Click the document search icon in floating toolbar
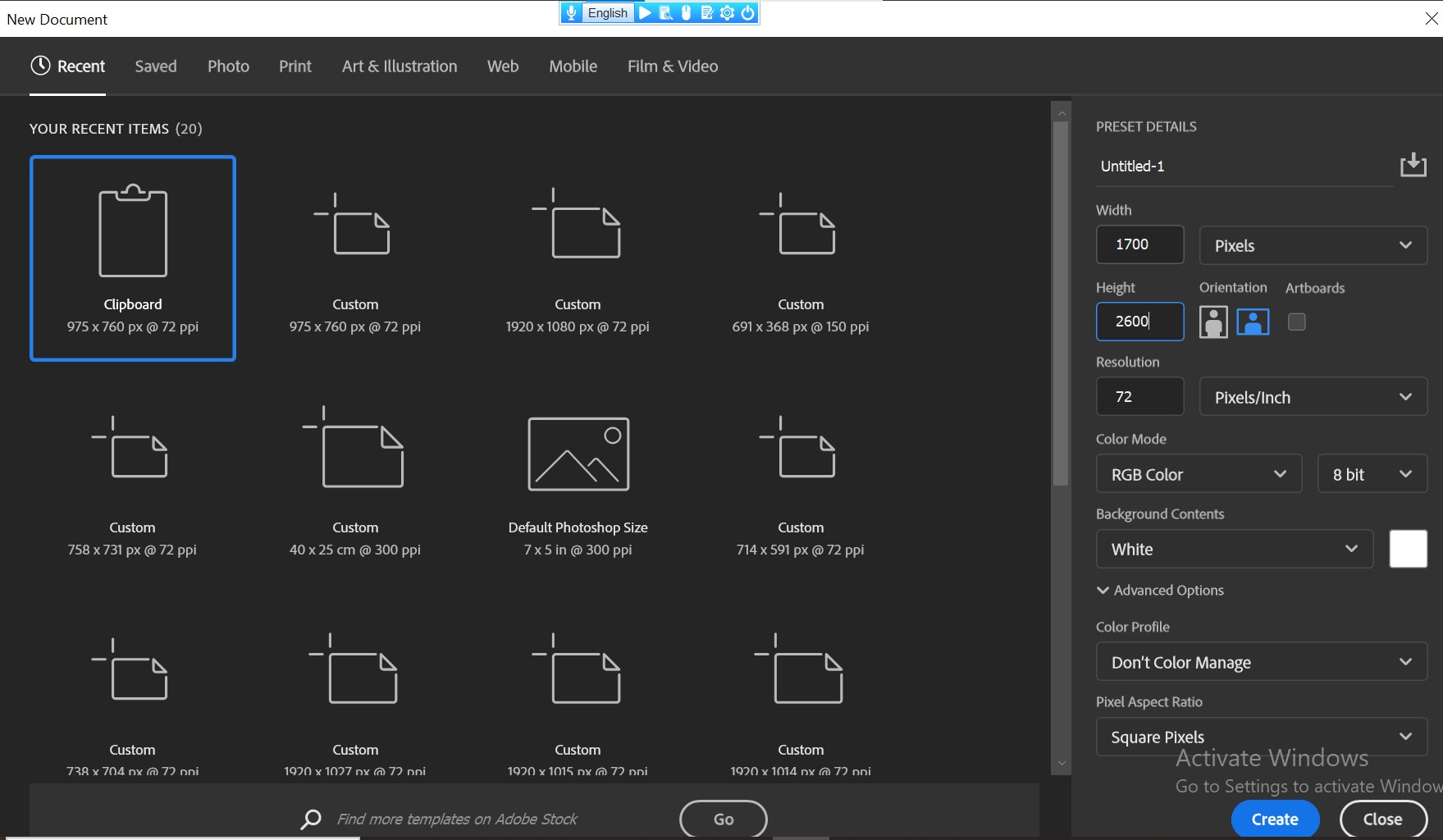The height and width of the screenshot is (840, 1443). point(666,13)
